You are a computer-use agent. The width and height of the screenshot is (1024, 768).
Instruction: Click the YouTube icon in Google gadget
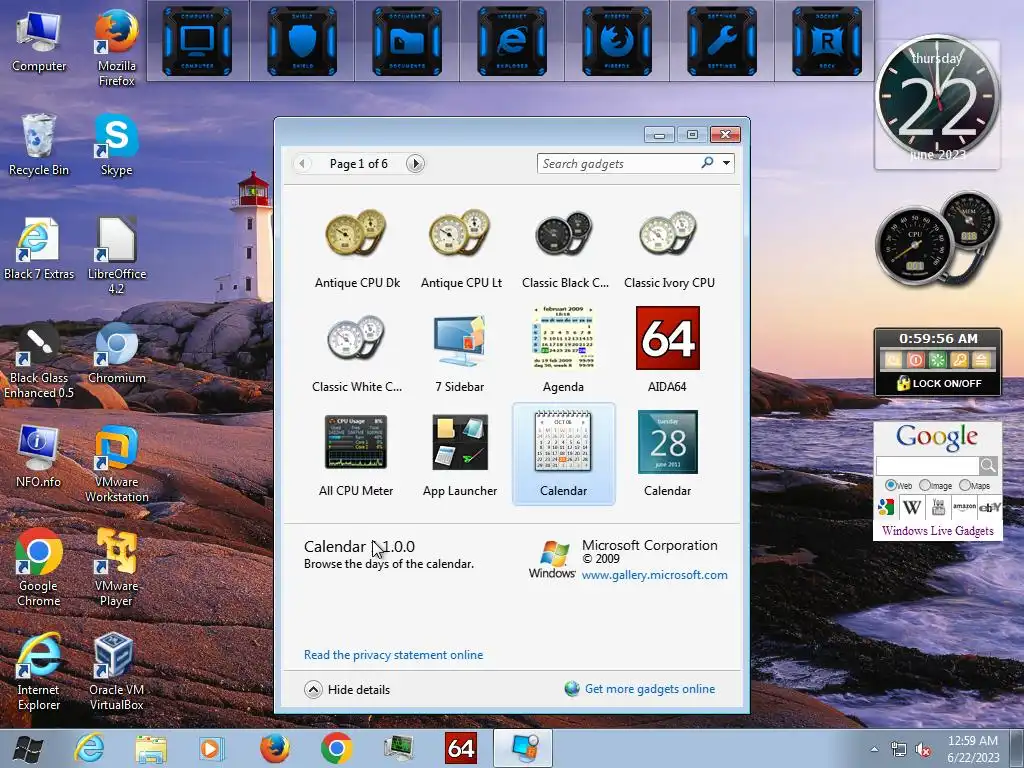pos(938,507)
